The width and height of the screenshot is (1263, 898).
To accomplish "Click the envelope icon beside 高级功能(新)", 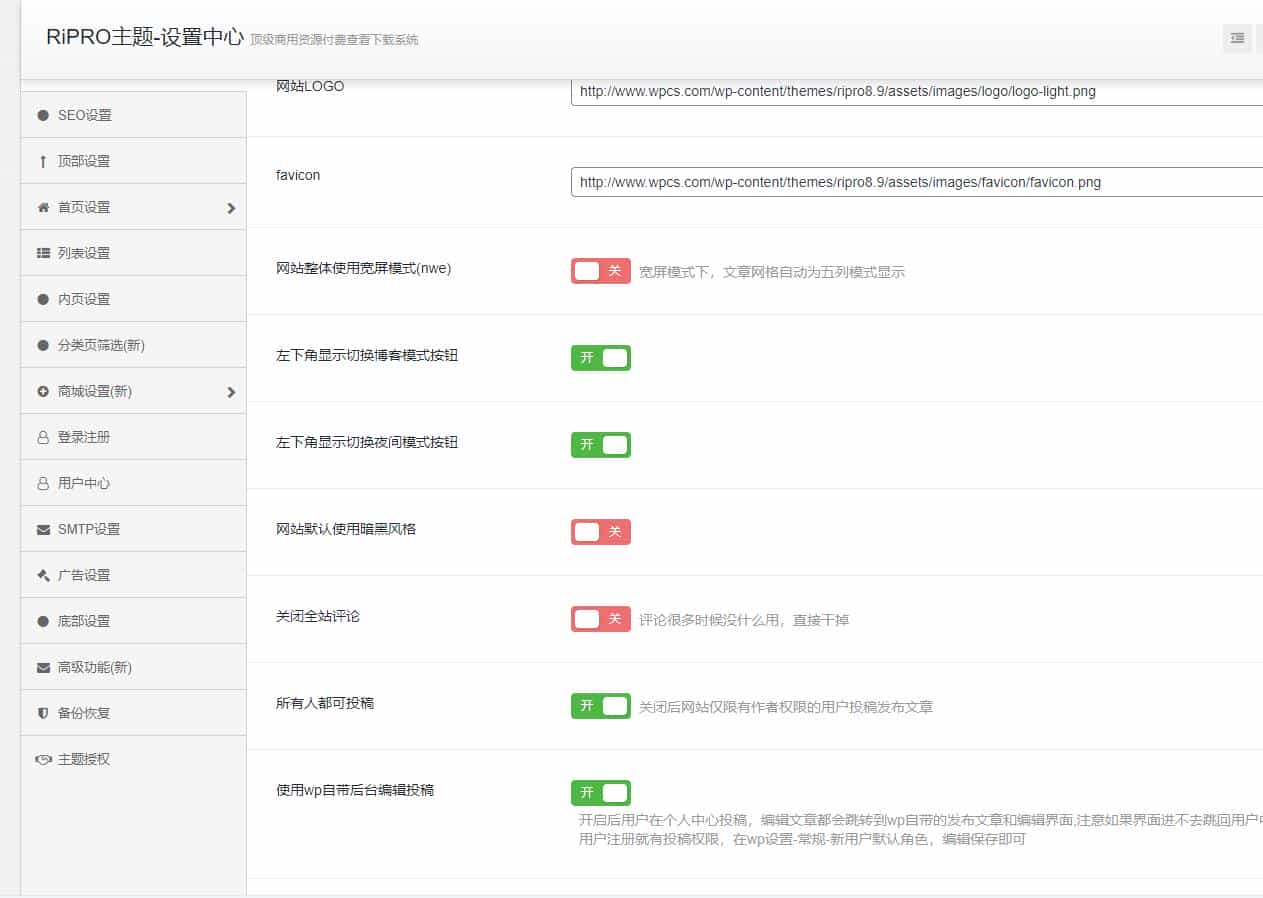I will tap(43, 667).
